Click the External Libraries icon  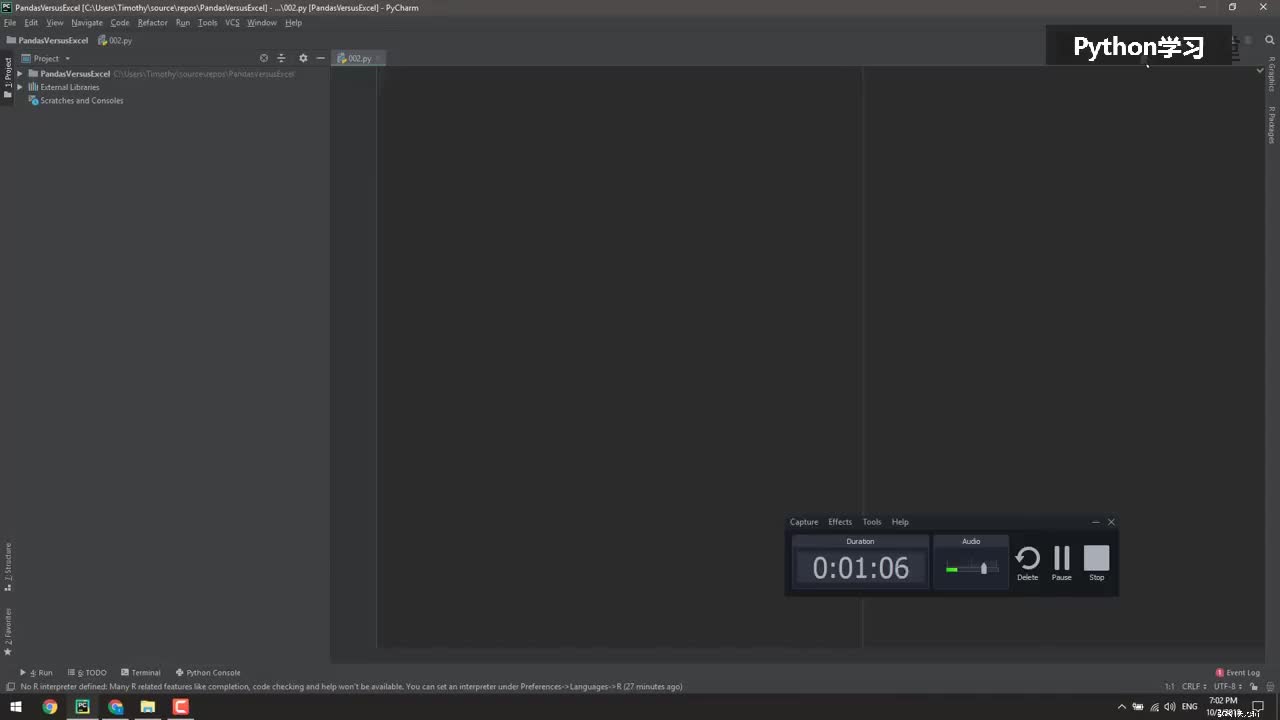pyautogui.click(x=33, y=87)
